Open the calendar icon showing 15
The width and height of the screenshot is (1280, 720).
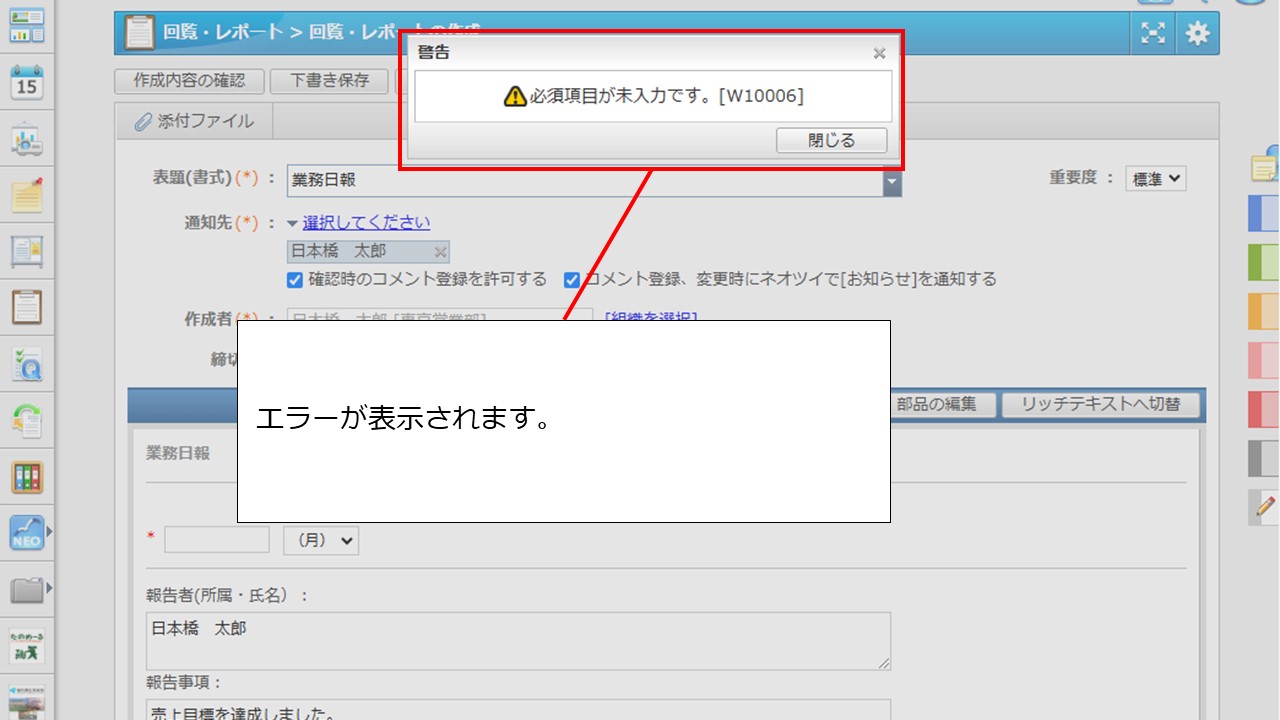click(27, 82)
